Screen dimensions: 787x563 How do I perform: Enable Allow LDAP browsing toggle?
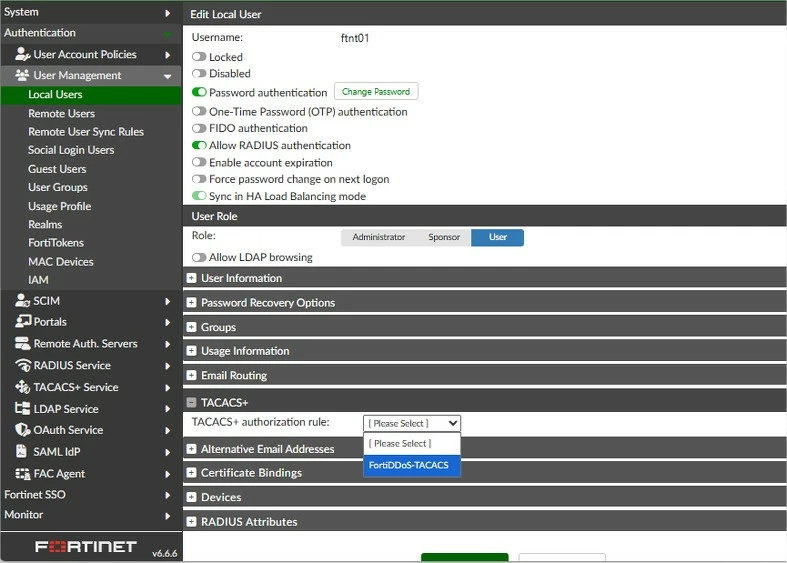coord(199,257)
